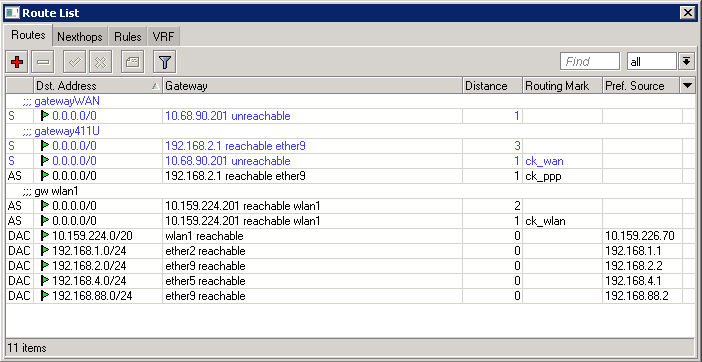Click flag icon of 192.168.88.0/24 route
The height and width of the screenshot is (362, 702).
pyautogui.click(x=45, y=296)
